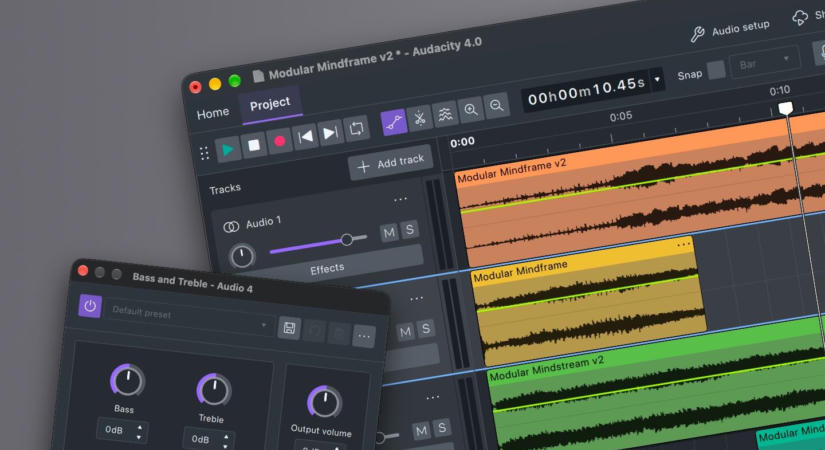This screenshot has height=450, width=825.
Task: Open third track's options menu dots
Action: [432, 397]
